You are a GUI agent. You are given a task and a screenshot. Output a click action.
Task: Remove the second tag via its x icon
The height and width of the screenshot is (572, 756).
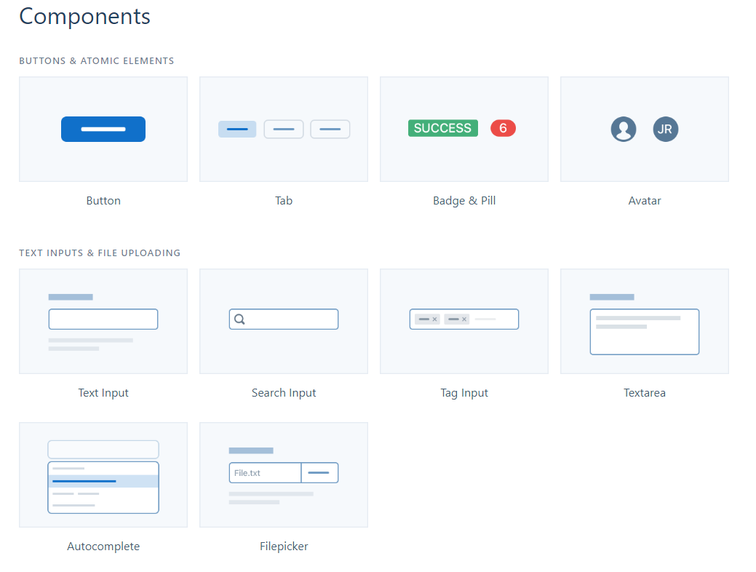point(464,319)
